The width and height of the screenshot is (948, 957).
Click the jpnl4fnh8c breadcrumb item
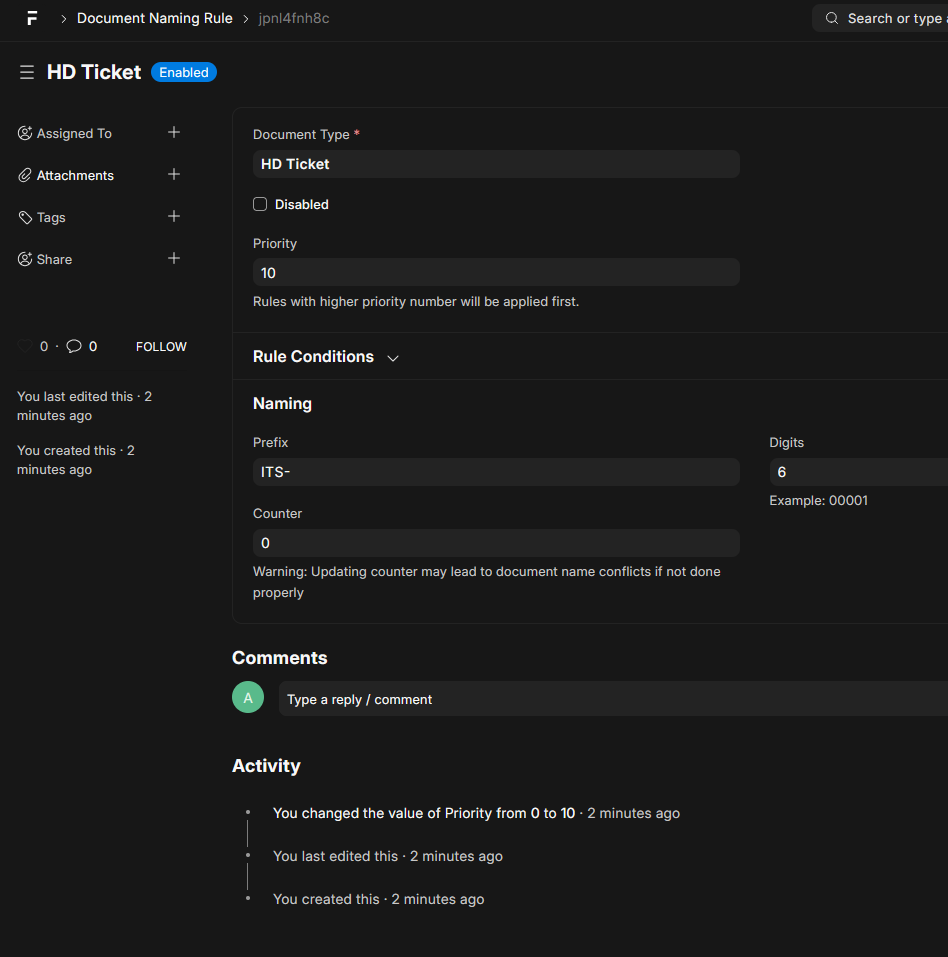(x=293, y=18)
